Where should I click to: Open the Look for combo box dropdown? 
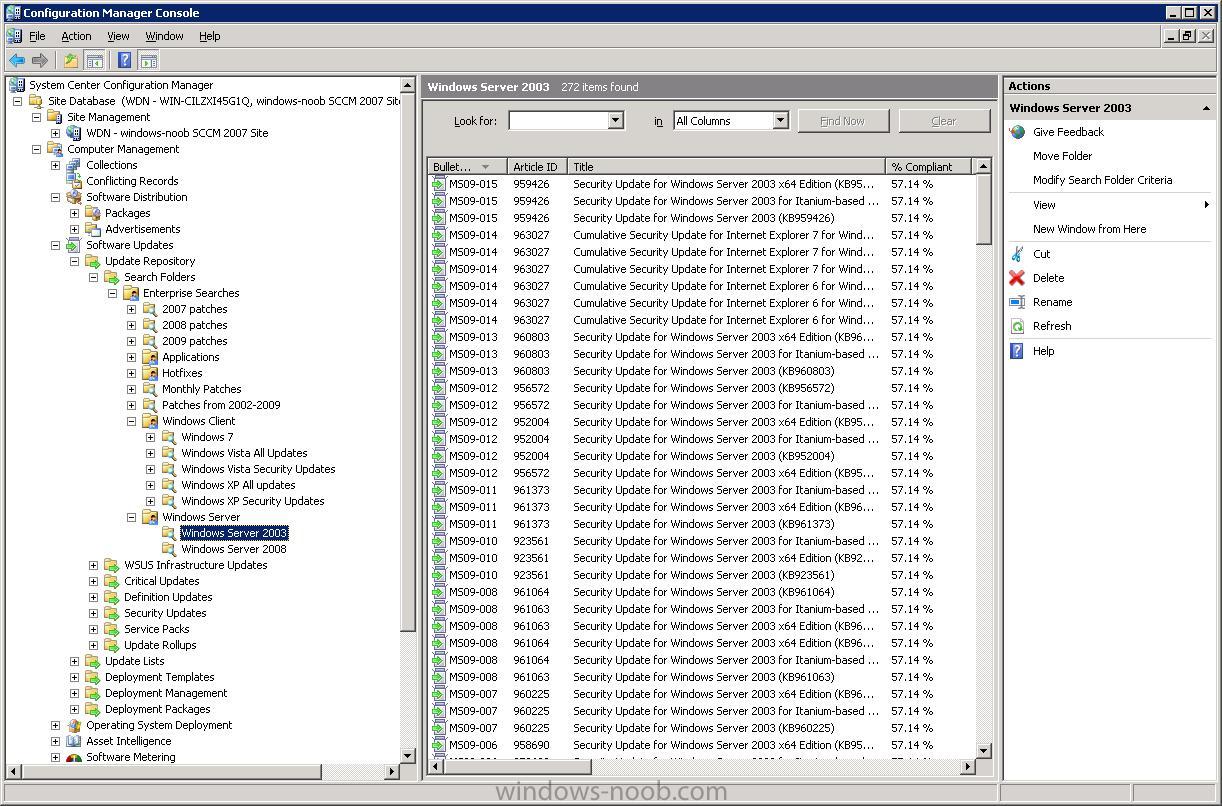[x=615, y=121]
